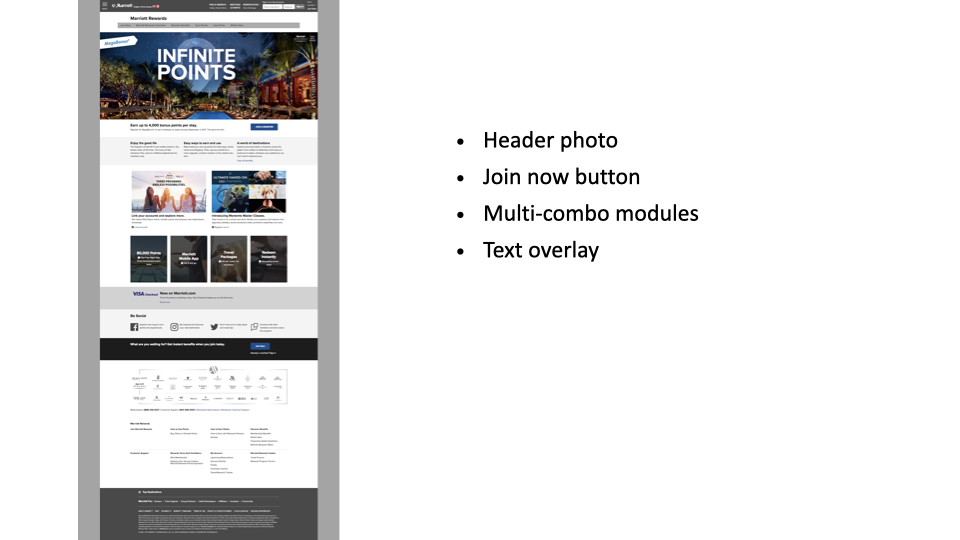Viewport: 960px width, 540px height.
Task: Select the Use Points tab
Action: [219, 26]
